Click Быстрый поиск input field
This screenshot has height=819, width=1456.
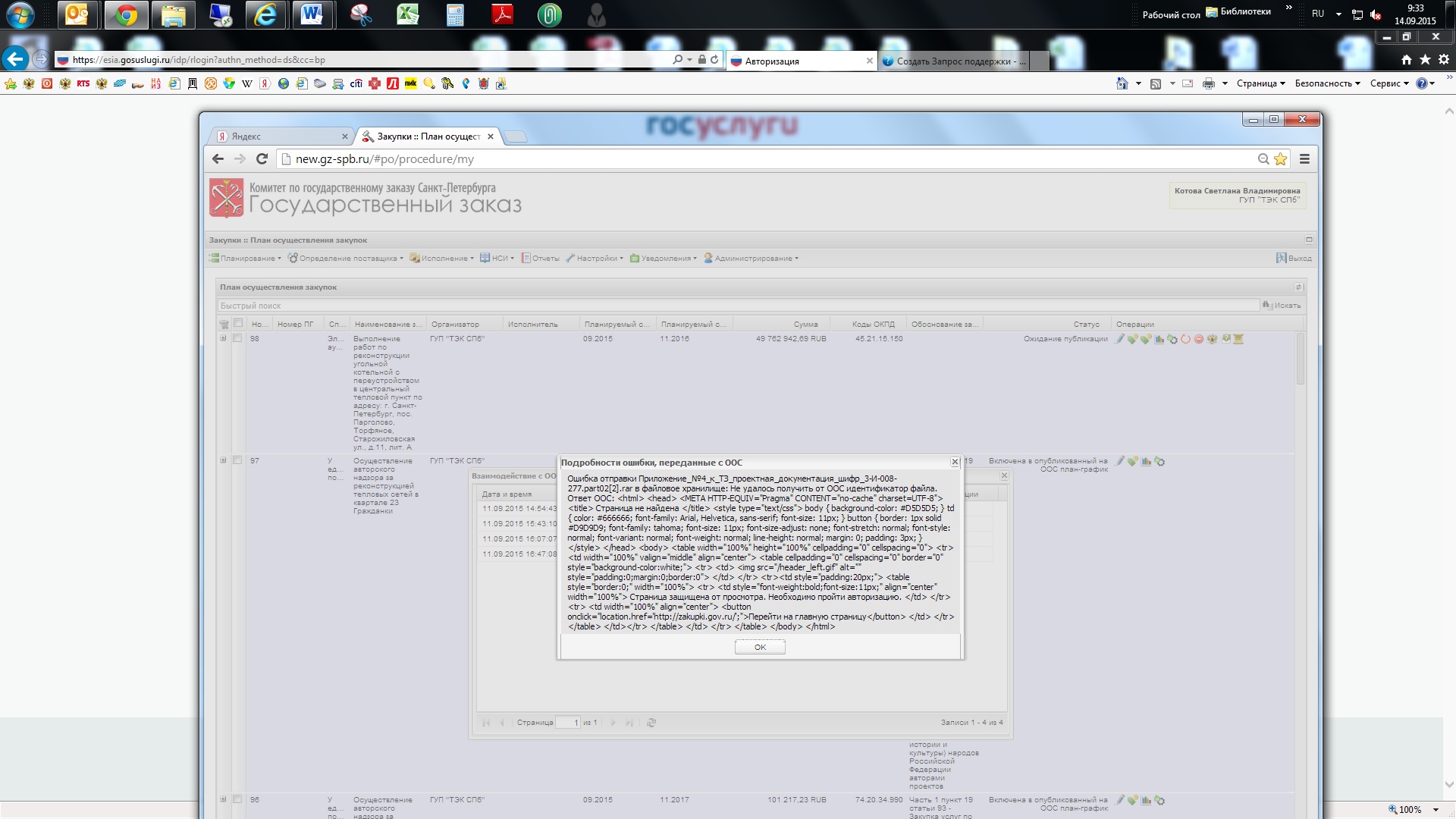738,306
